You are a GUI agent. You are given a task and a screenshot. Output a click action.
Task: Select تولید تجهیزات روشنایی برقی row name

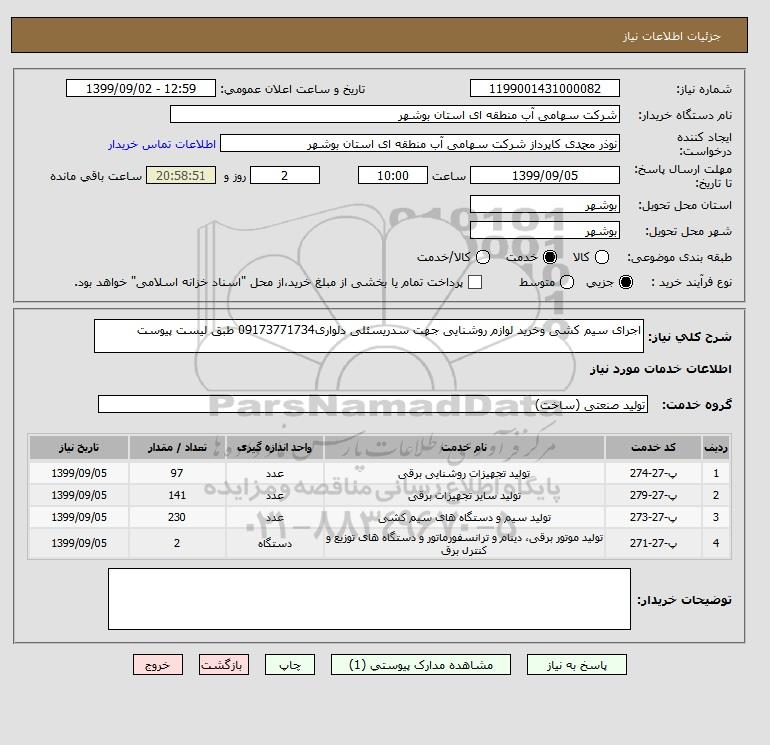click(x=464, y=473)
